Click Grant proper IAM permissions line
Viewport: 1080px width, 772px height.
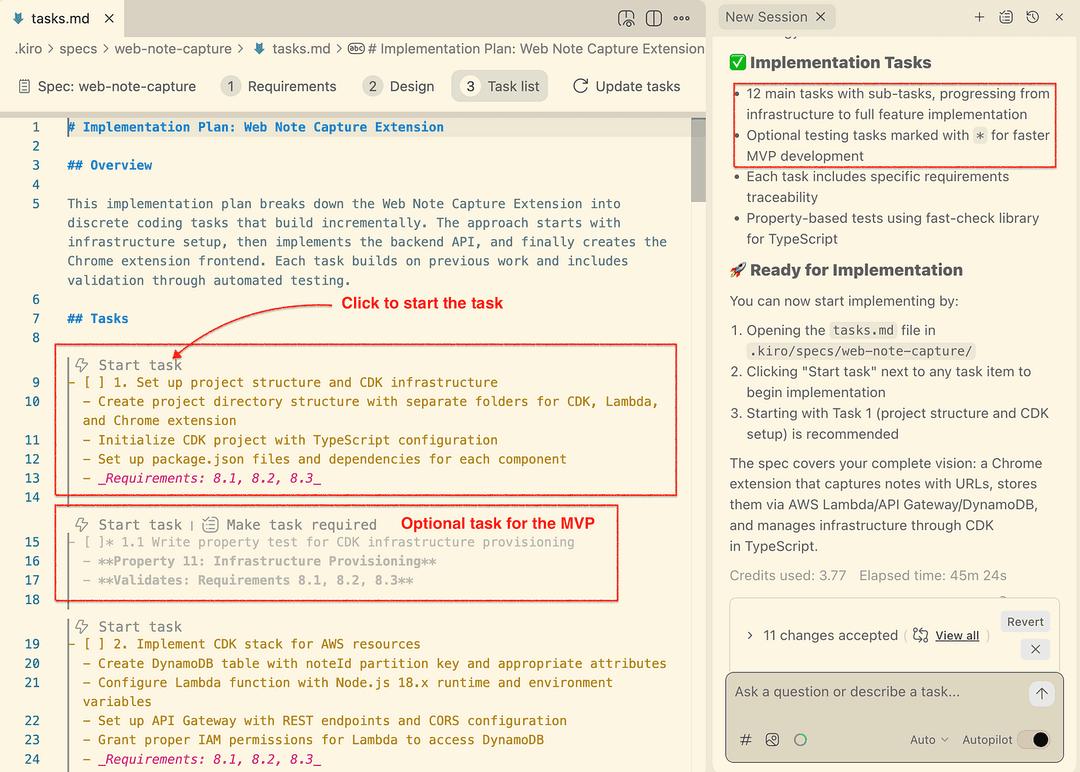pyautogui.click(x=313, y=740)
